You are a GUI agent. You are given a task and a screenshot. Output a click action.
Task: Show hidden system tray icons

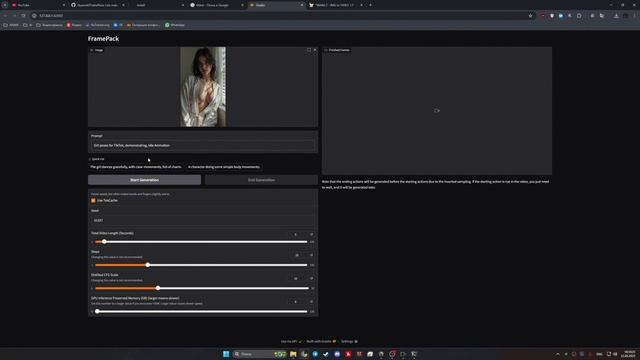pos(558,354)
